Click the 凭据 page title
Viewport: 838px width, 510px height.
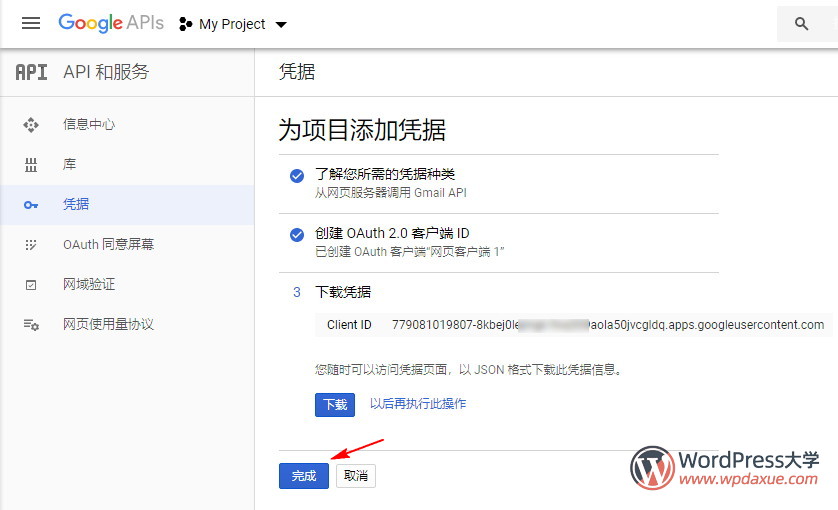pos(297,72)
